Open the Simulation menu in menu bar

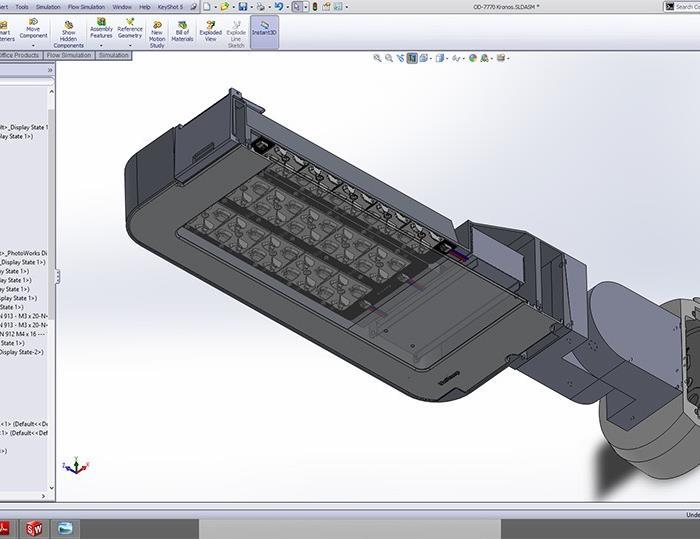[x=48, y=7]
